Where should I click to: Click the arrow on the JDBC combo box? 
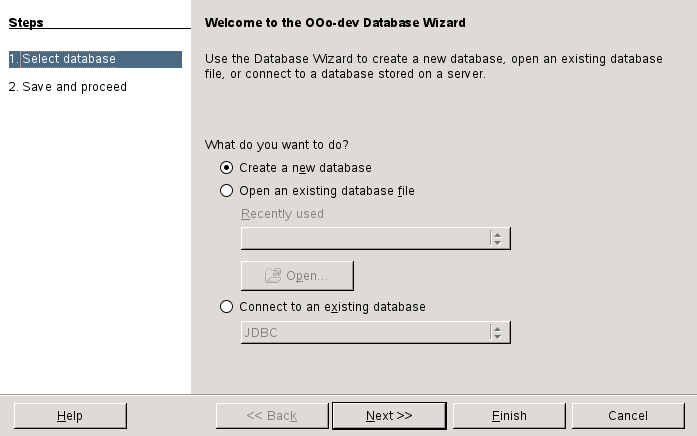[x=497, y=332]
